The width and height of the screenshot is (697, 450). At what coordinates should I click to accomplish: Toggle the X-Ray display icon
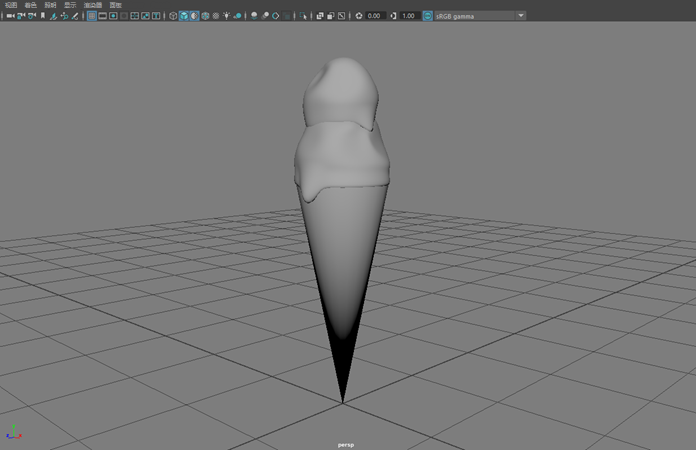(320, 16)
